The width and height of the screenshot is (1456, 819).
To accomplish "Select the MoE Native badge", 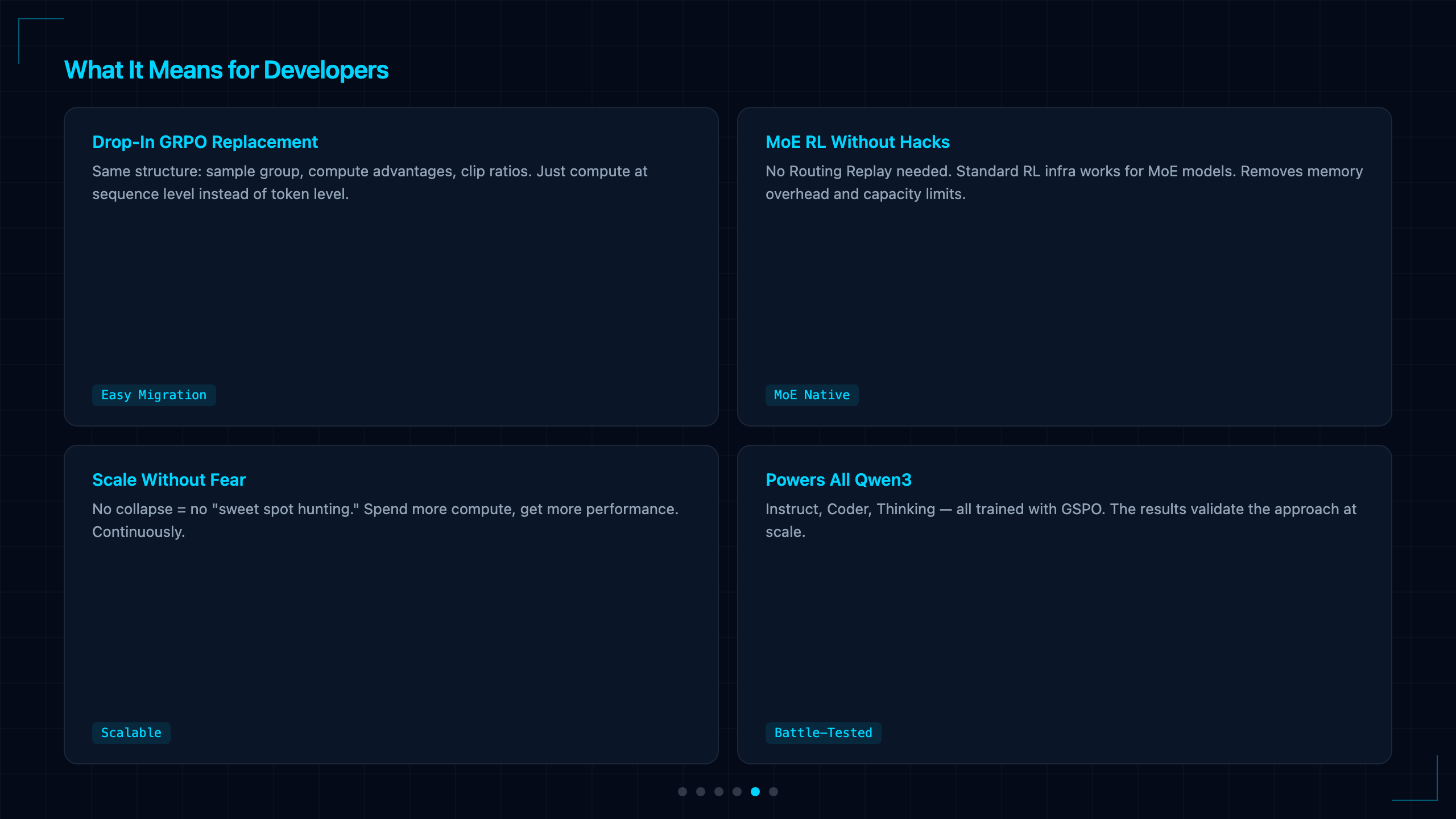I will (812, 395).
